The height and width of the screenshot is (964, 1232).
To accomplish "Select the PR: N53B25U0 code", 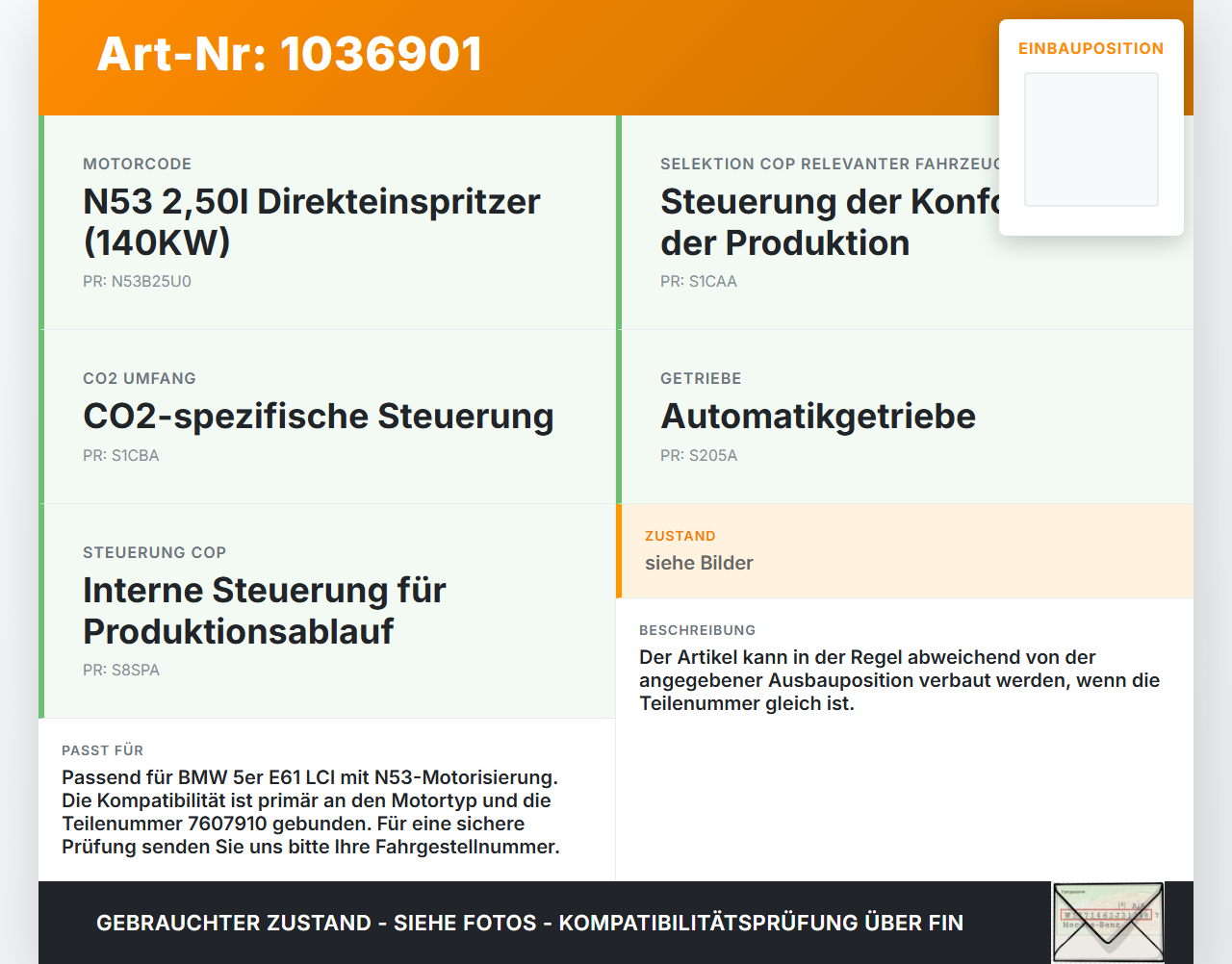I will (137, 282).
